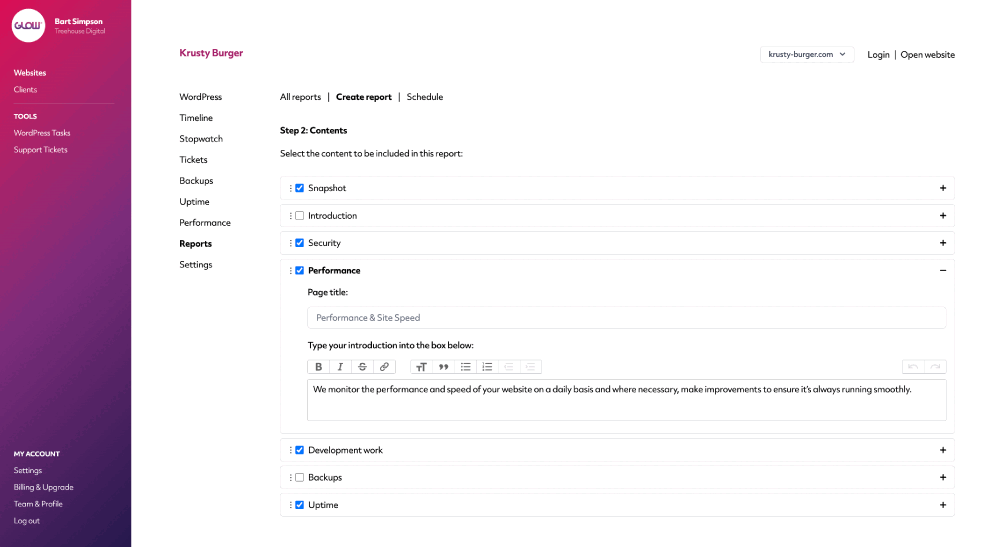Open the Schedule tab

[425, 97]
